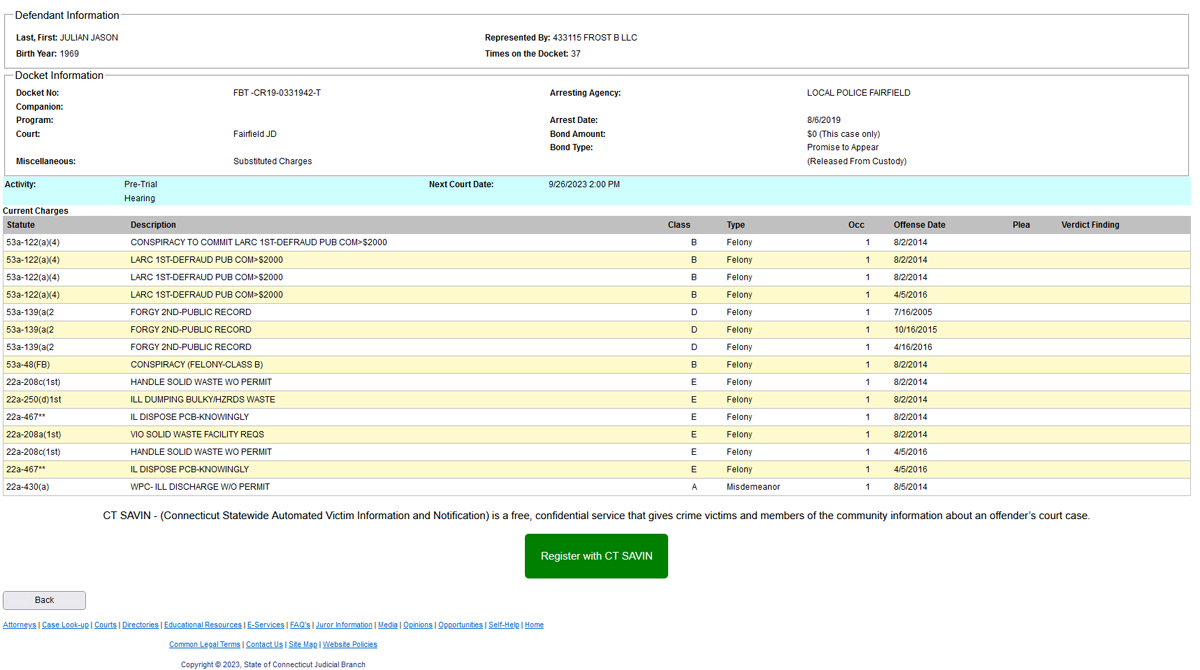Select next court date 9/26/2023 2:00 PM
This screenshot has width=1200, height=670.
584,185
